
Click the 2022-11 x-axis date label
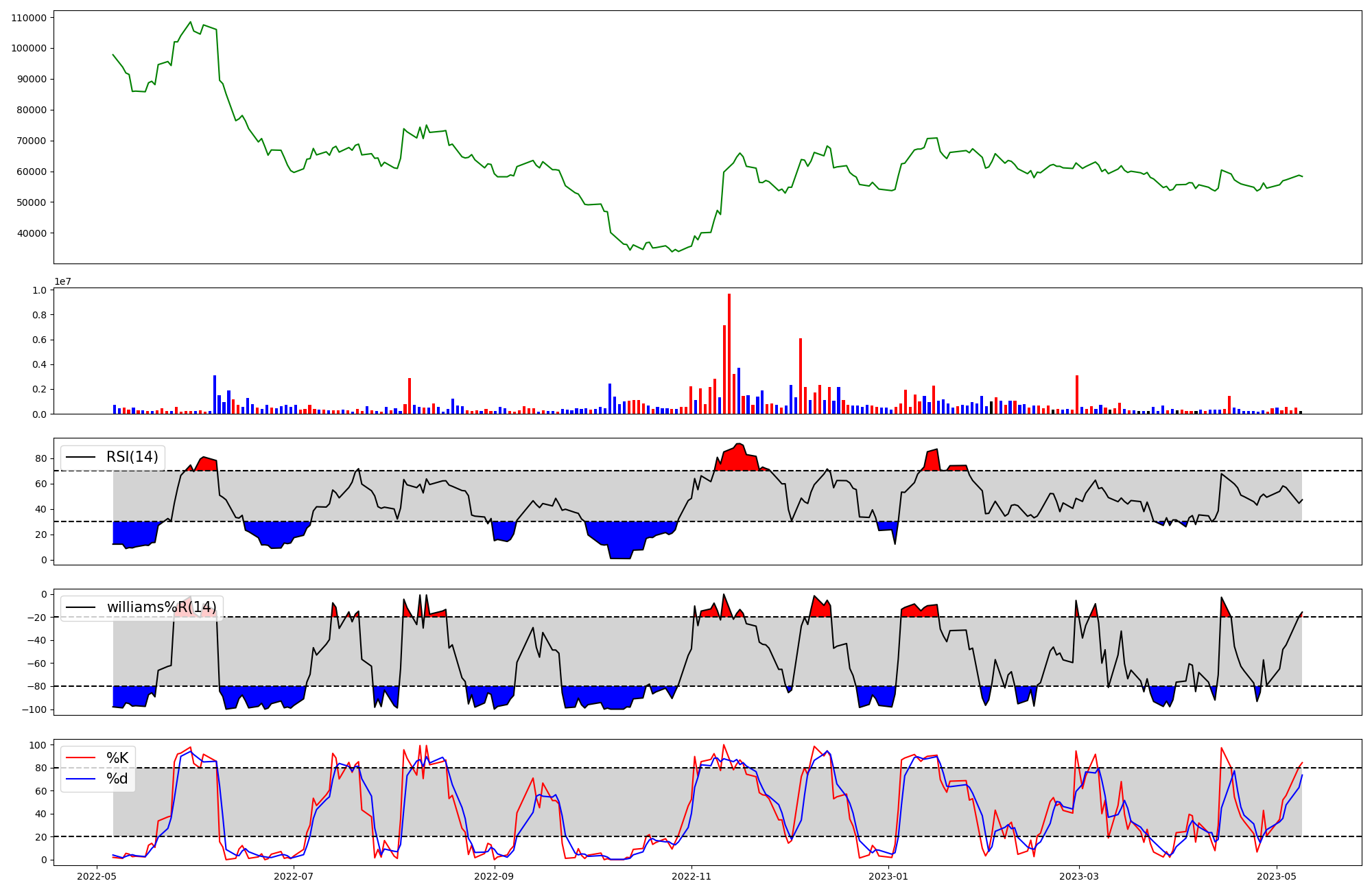pos(691,876)
